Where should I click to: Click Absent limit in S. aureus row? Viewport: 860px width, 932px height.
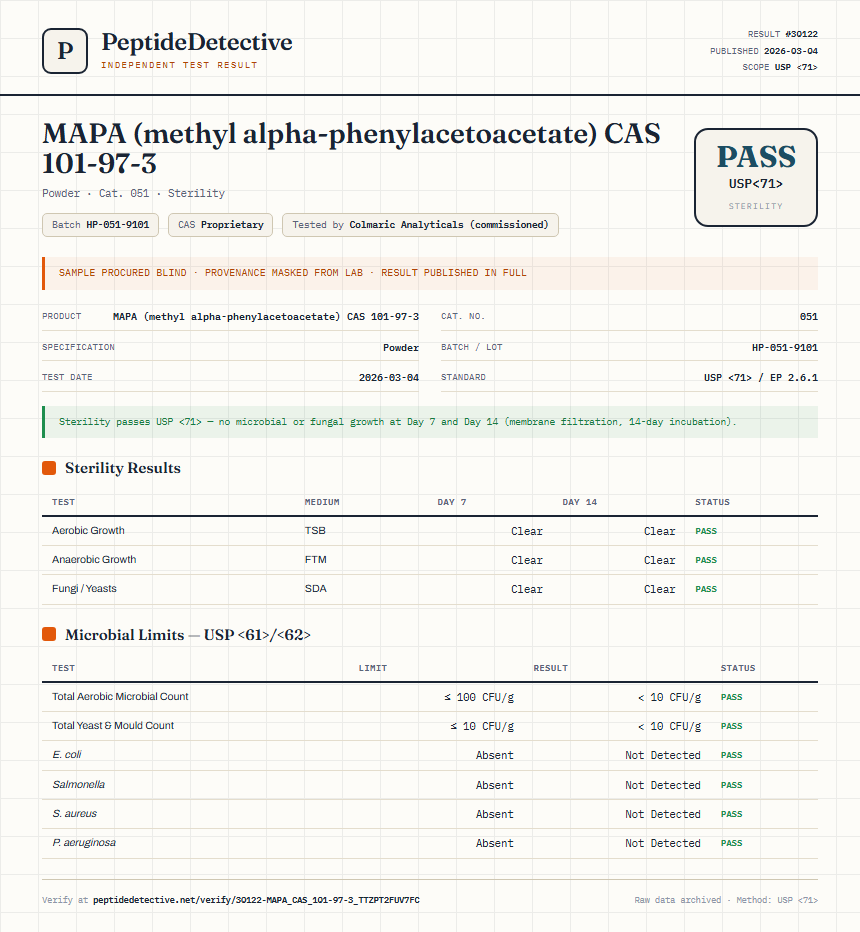click(x=494, y=814)
